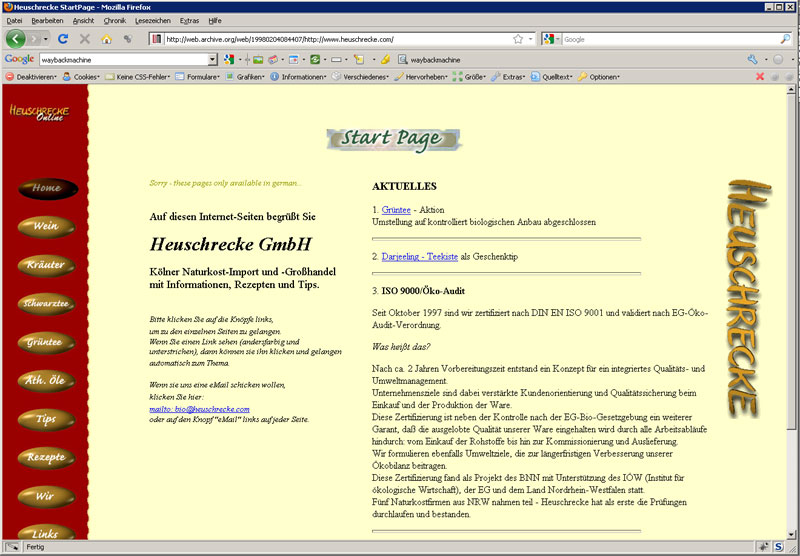Open the Keine CSS-Fehler menu

click(x=138, y=77)
